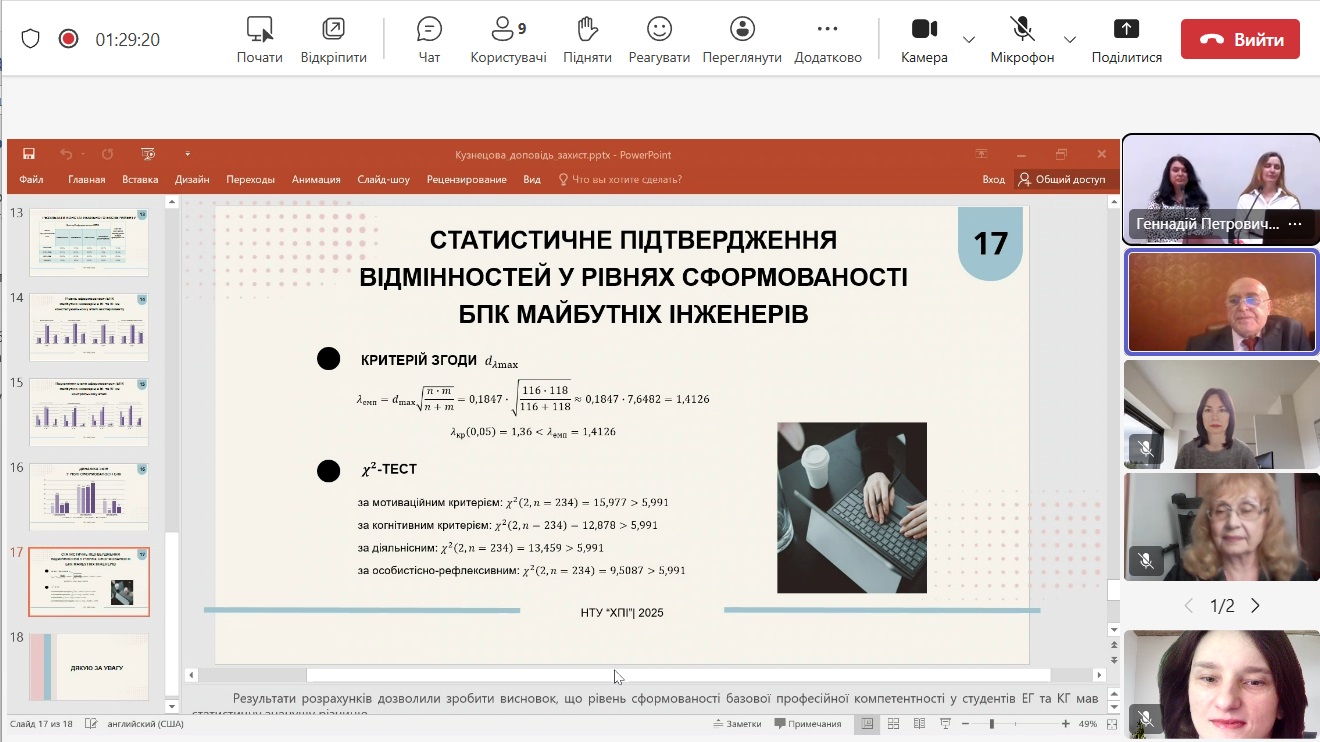Unpin content with Відкріпити
This screenshot has height=742, width=1320.
(x=333, y=39)
